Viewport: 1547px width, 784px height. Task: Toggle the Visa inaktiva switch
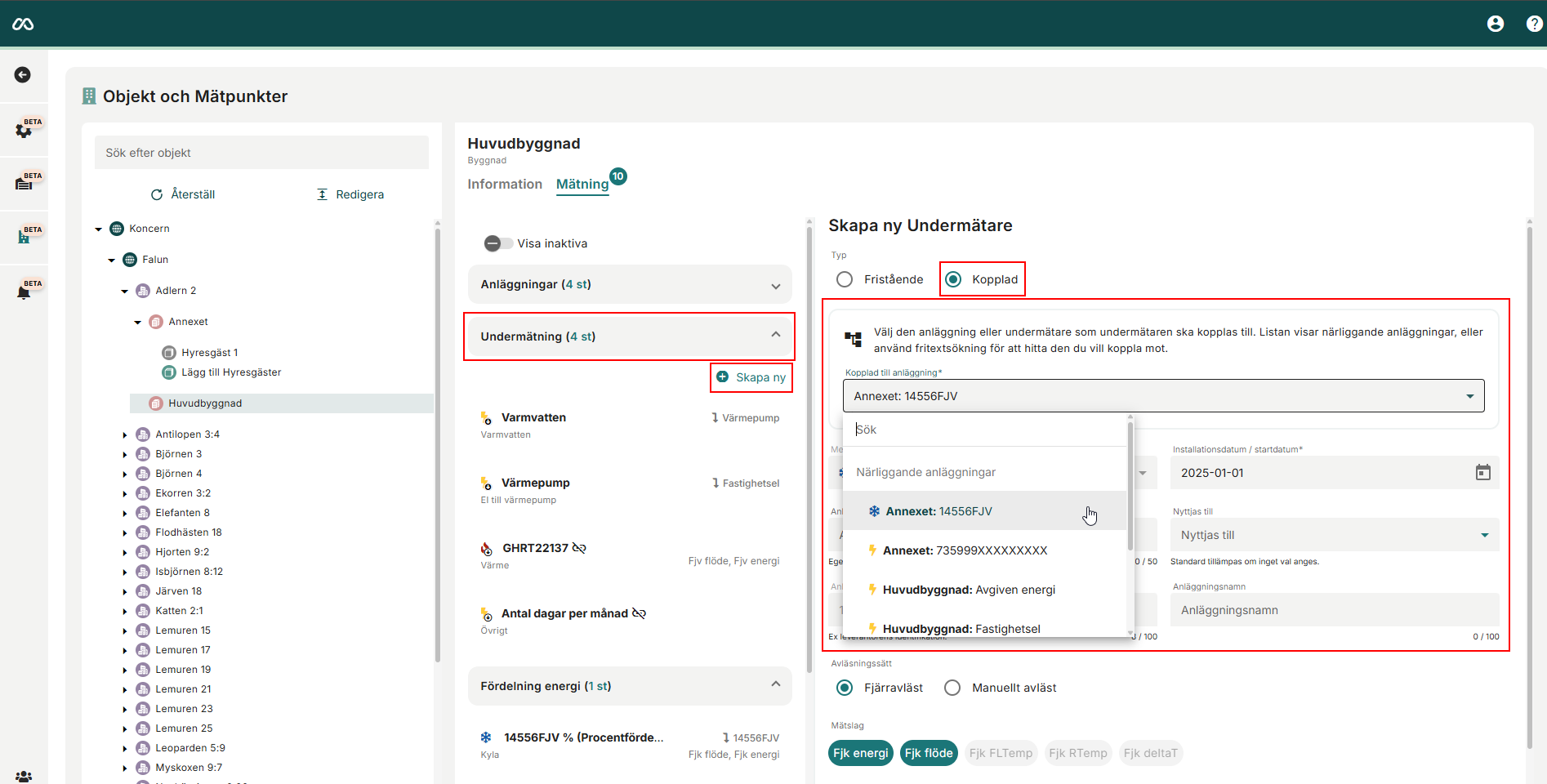498,243
